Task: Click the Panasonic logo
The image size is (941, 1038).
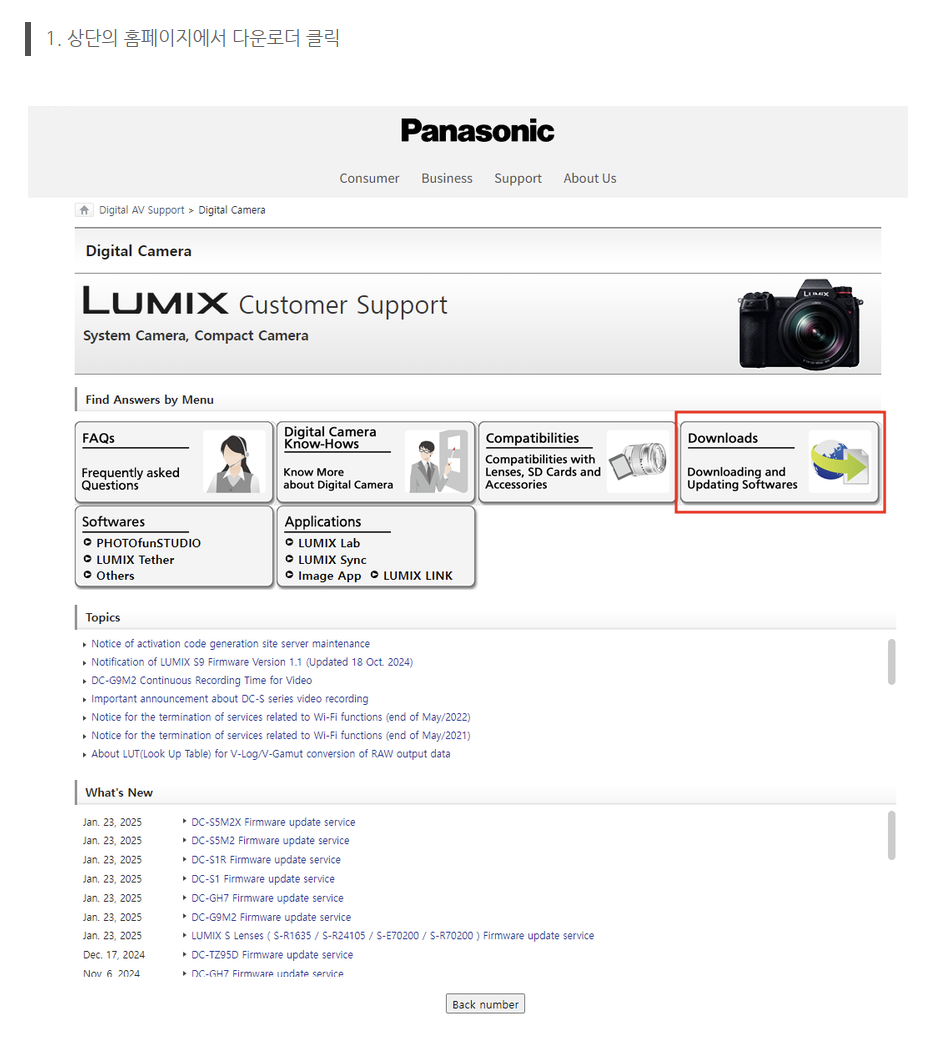Action: [x=477, y=131]
